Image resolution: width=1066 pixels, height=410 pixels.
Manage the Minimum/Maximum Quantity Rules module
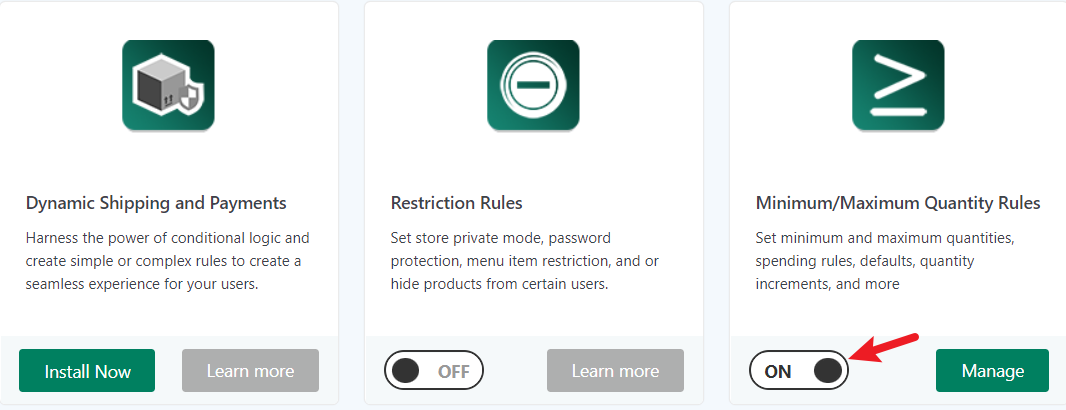[993, 371]
